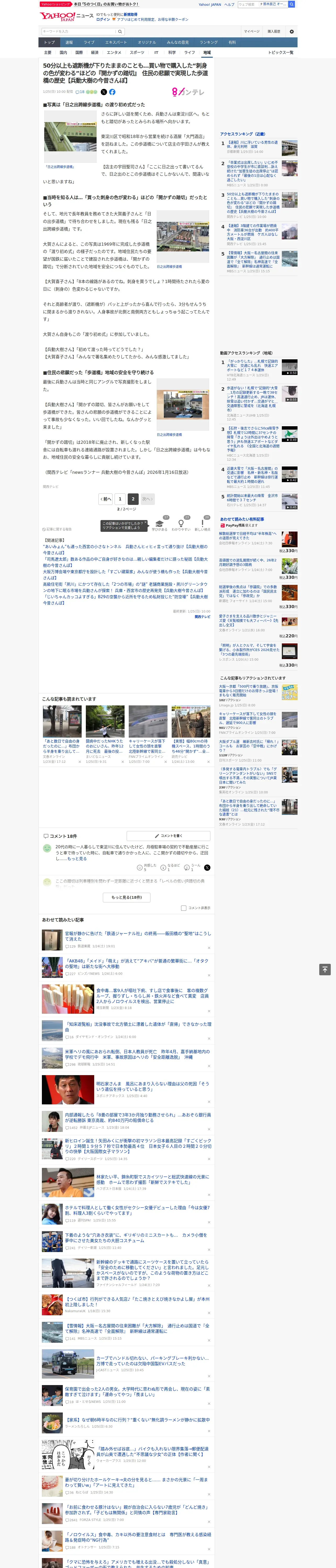Click the ログイン link
Image resolution: width=336 pixels, height=1568 pixels.
click(x=103, y=20)
